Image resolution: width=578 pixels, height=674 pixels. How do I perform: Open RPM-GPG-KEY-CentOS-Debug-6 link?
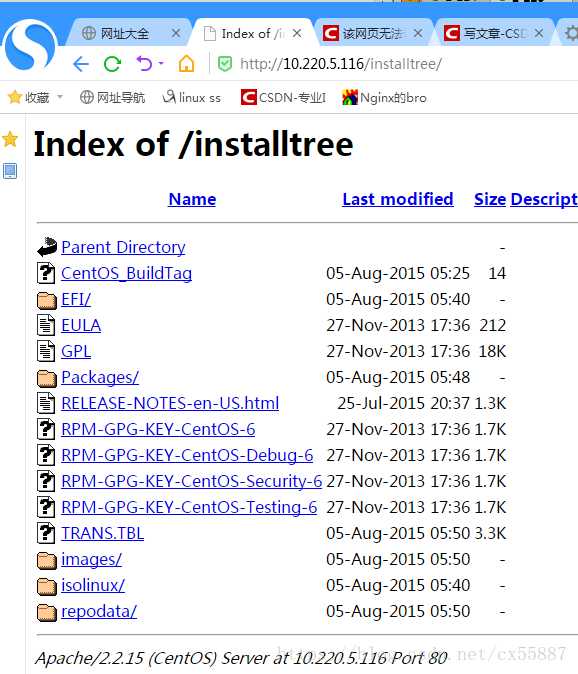tap(187, 455)
